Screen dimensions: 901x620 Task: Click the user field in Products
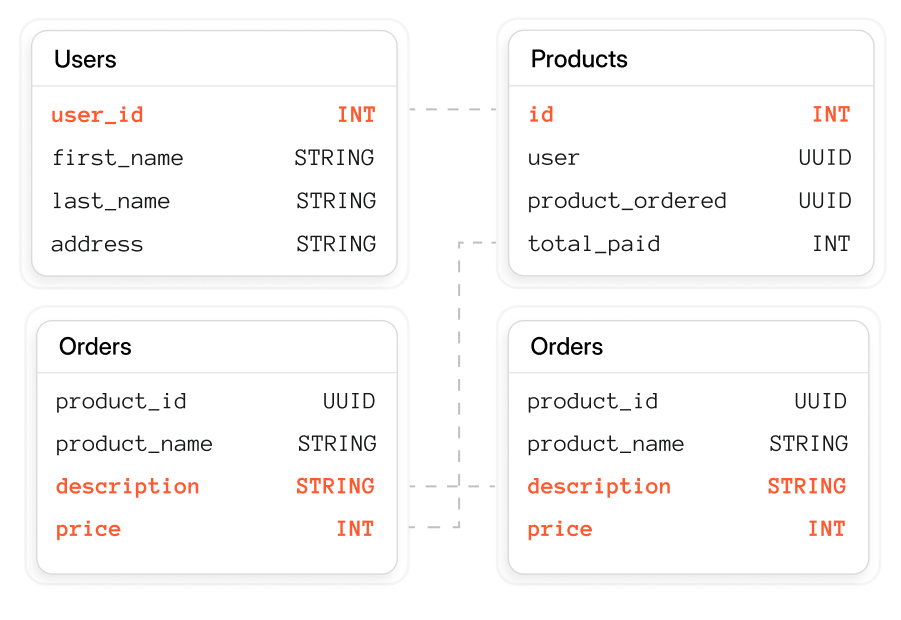coord(553,158)
